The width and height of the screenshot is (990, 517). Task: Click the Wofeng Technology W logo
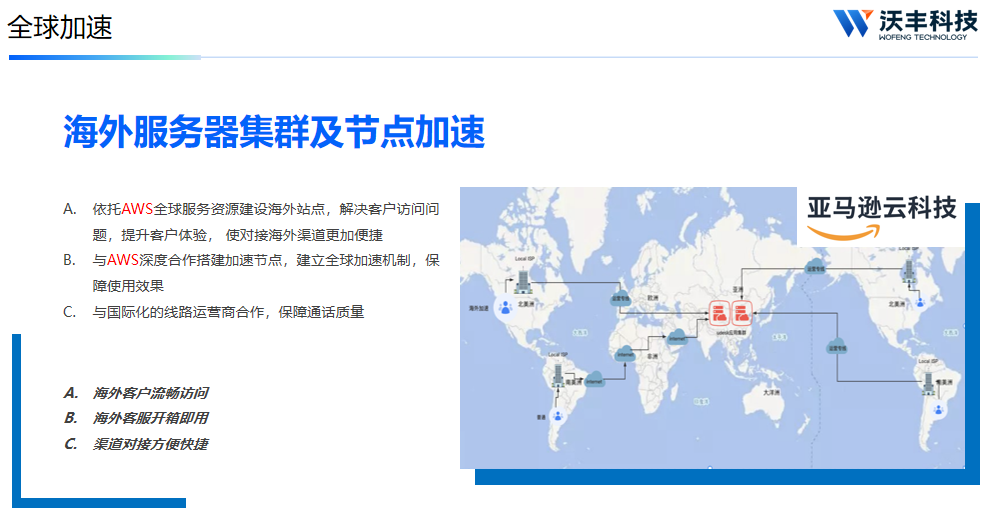click(853, 23)
